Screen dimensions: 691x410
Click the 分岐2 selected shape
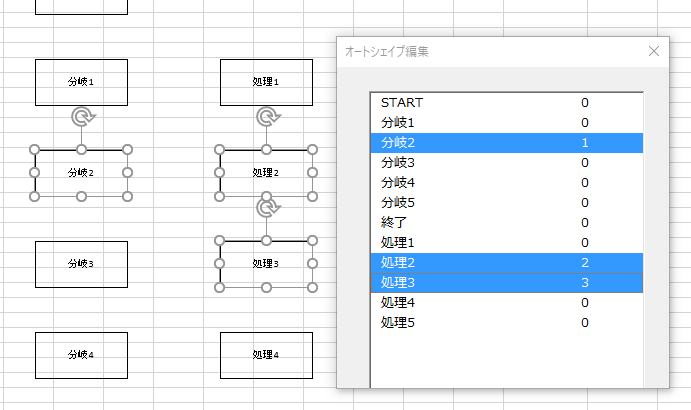pyautogui.click(x=81, y=173)
